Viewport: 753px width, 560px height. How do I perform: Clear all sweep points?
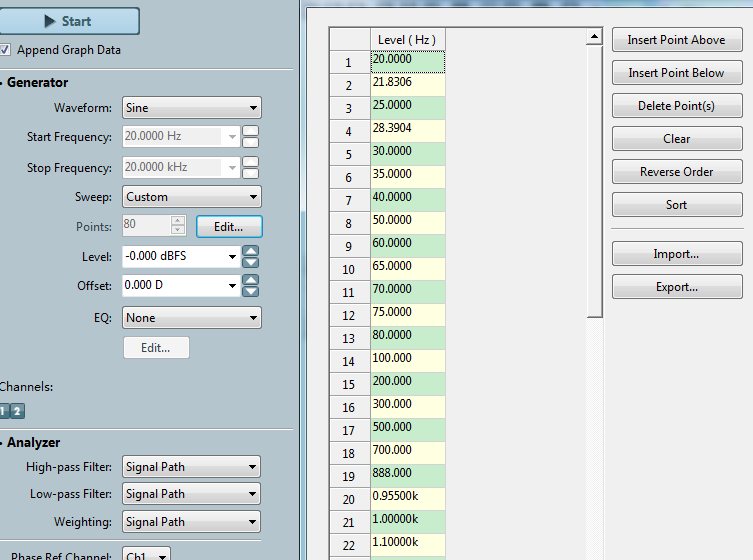(x=677, y=139)
